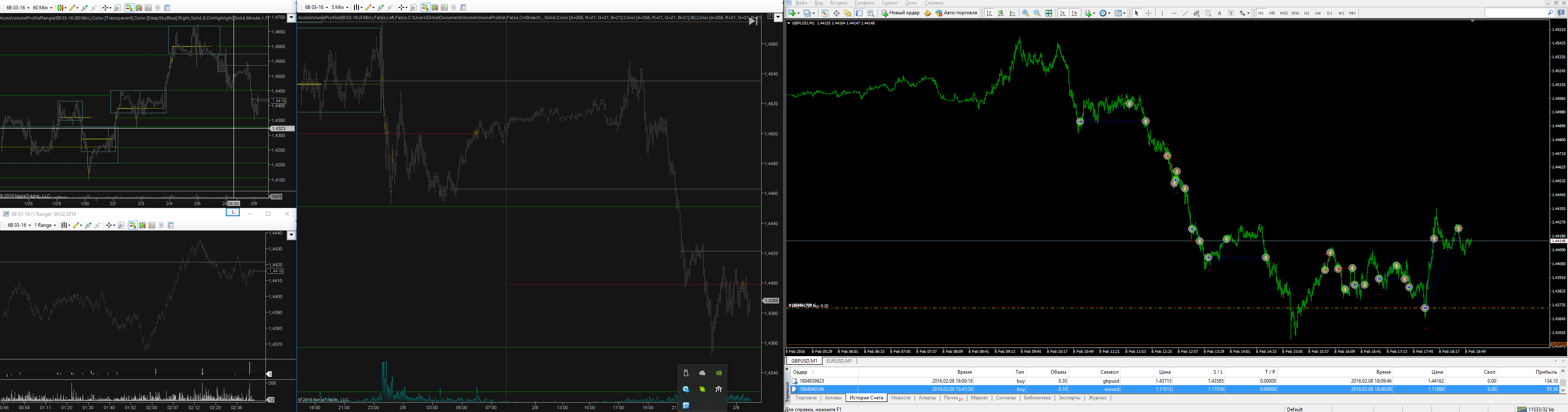Toggle chart shift in MetaTrader
This screenshot has height=412, width=1568.
[1074, 13]
